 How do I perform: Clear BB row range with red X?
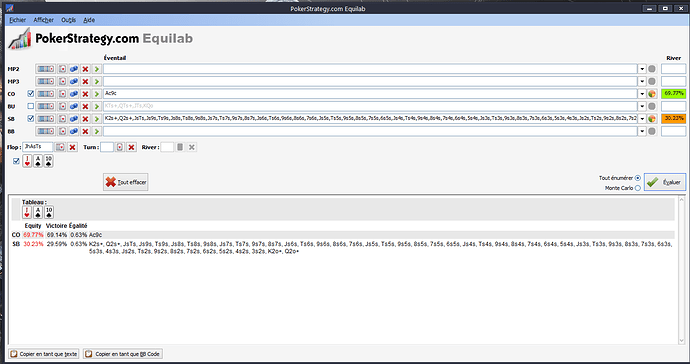(x=85, y=131)
